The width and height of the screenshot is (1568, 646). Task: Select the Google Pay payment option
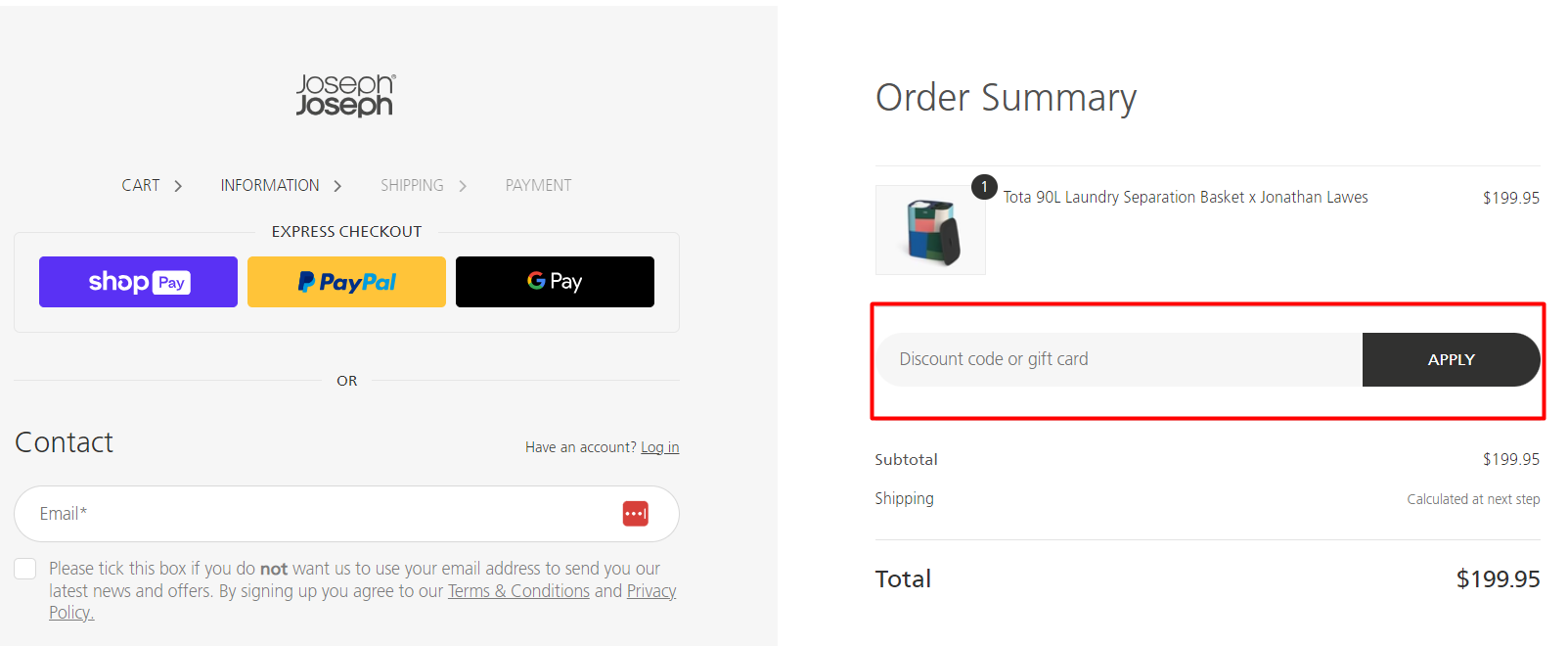(554, 281)
